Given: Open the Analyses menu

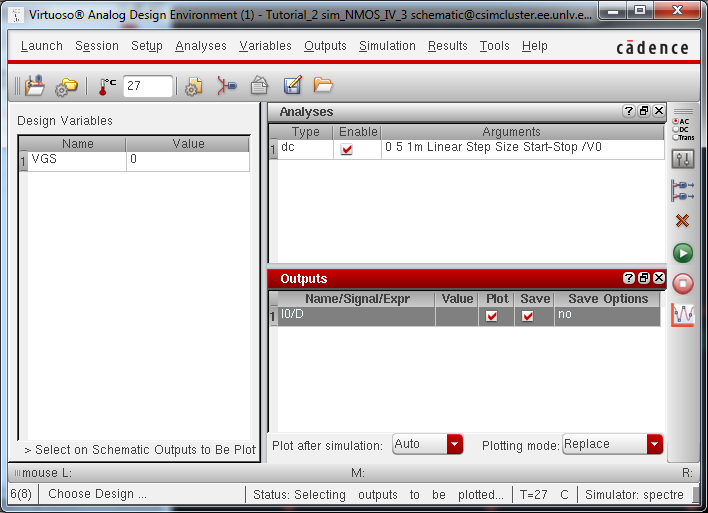Looking at the screenshot, I should coord(201,46).
